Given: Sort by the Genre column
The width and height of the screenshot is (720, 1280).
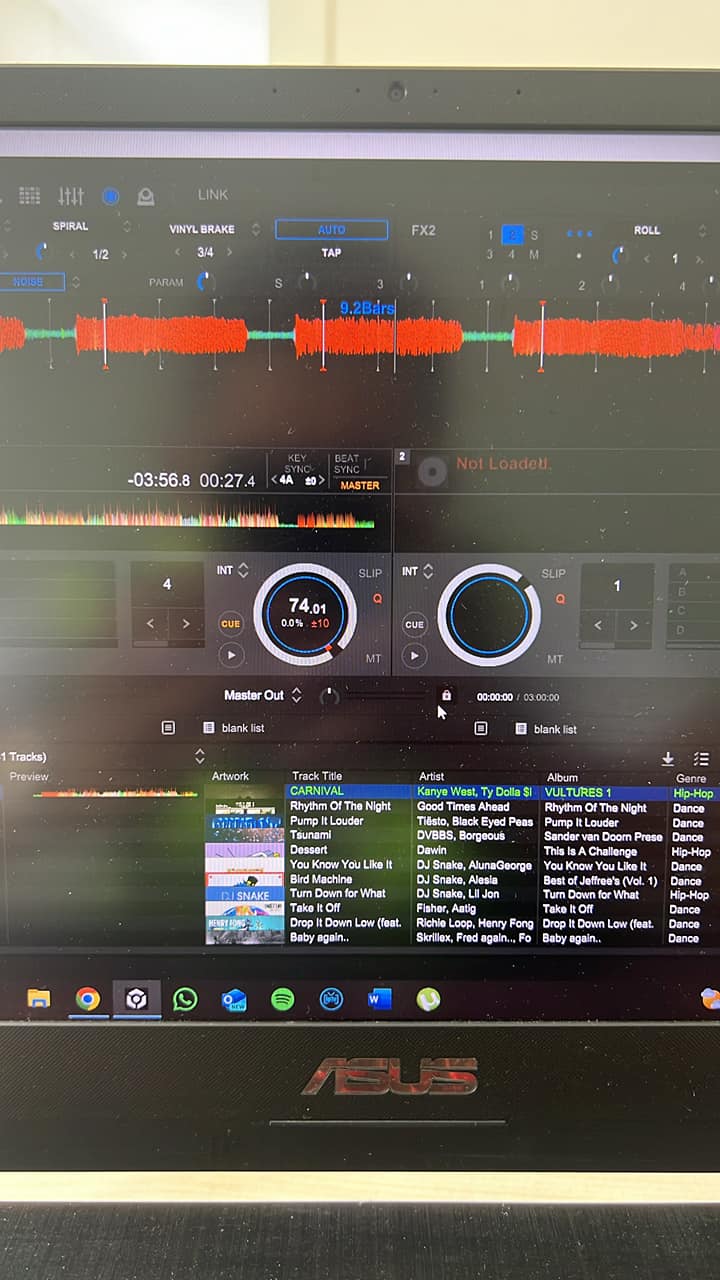Looking at the screenshot, I should [691, 778].
